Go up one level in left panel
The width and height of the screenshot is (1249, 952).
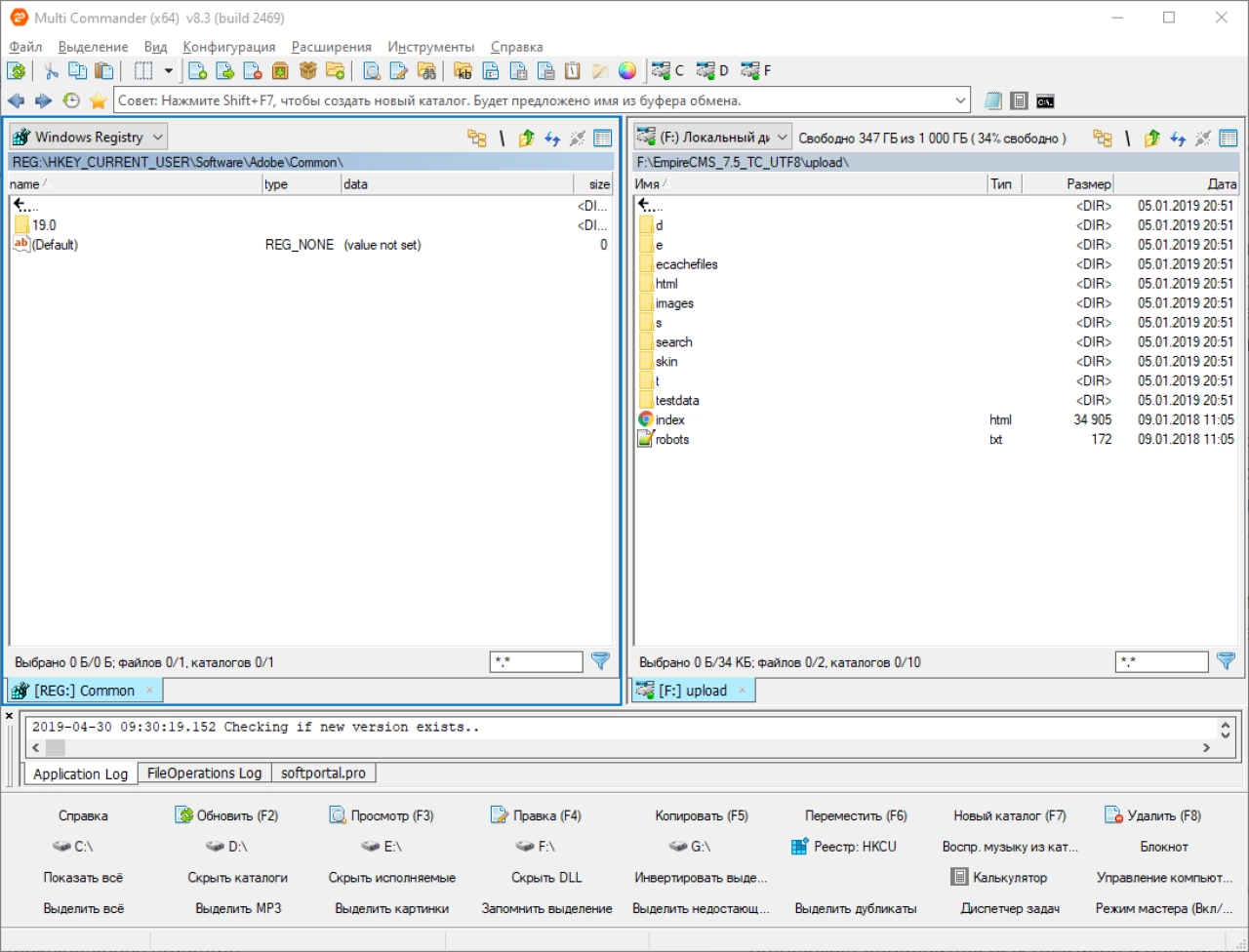pos(527,139)
